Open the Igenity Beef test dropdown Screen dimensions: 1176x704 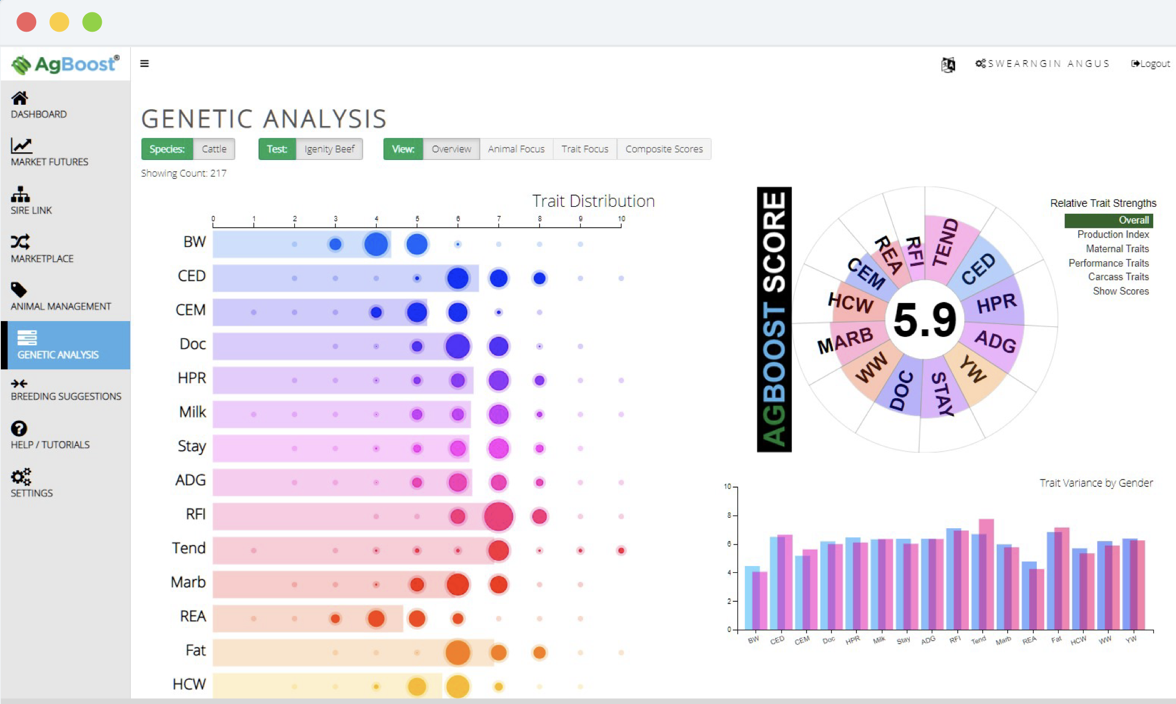(x=329, y=149)
